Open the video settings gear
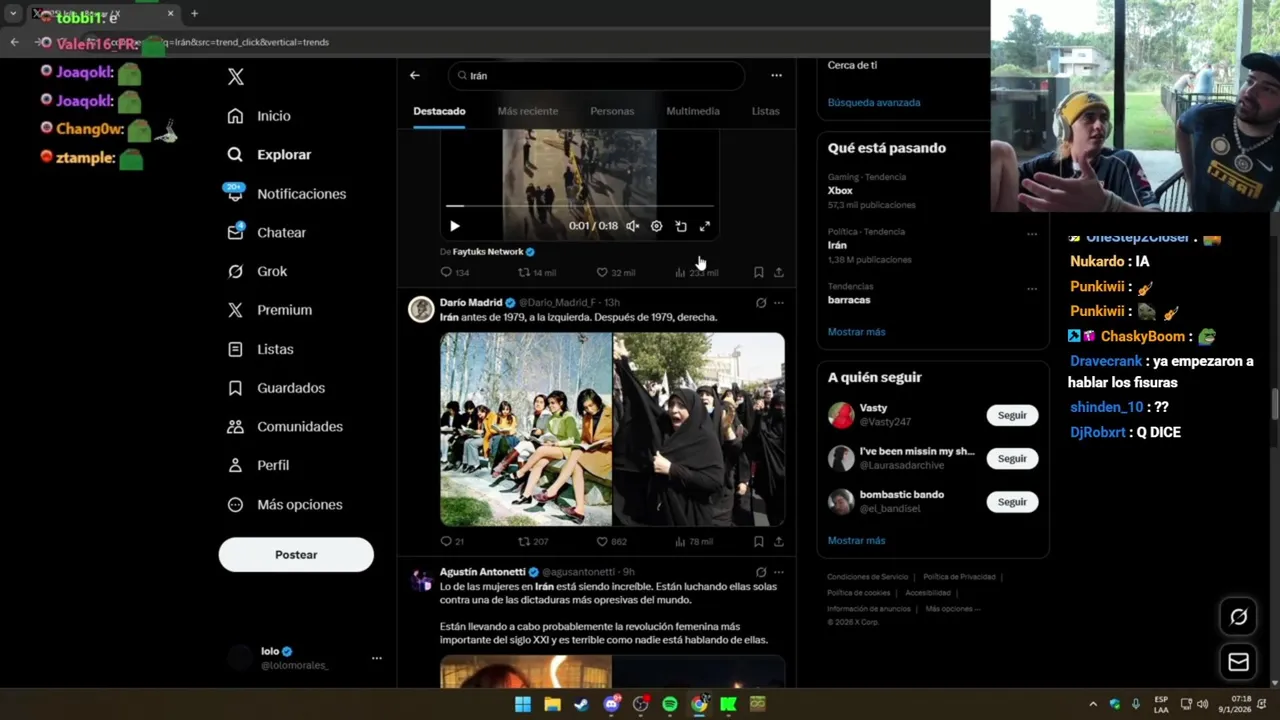Image resolution: width=1280 pixels, height=720 pixels. click(656, 226)
